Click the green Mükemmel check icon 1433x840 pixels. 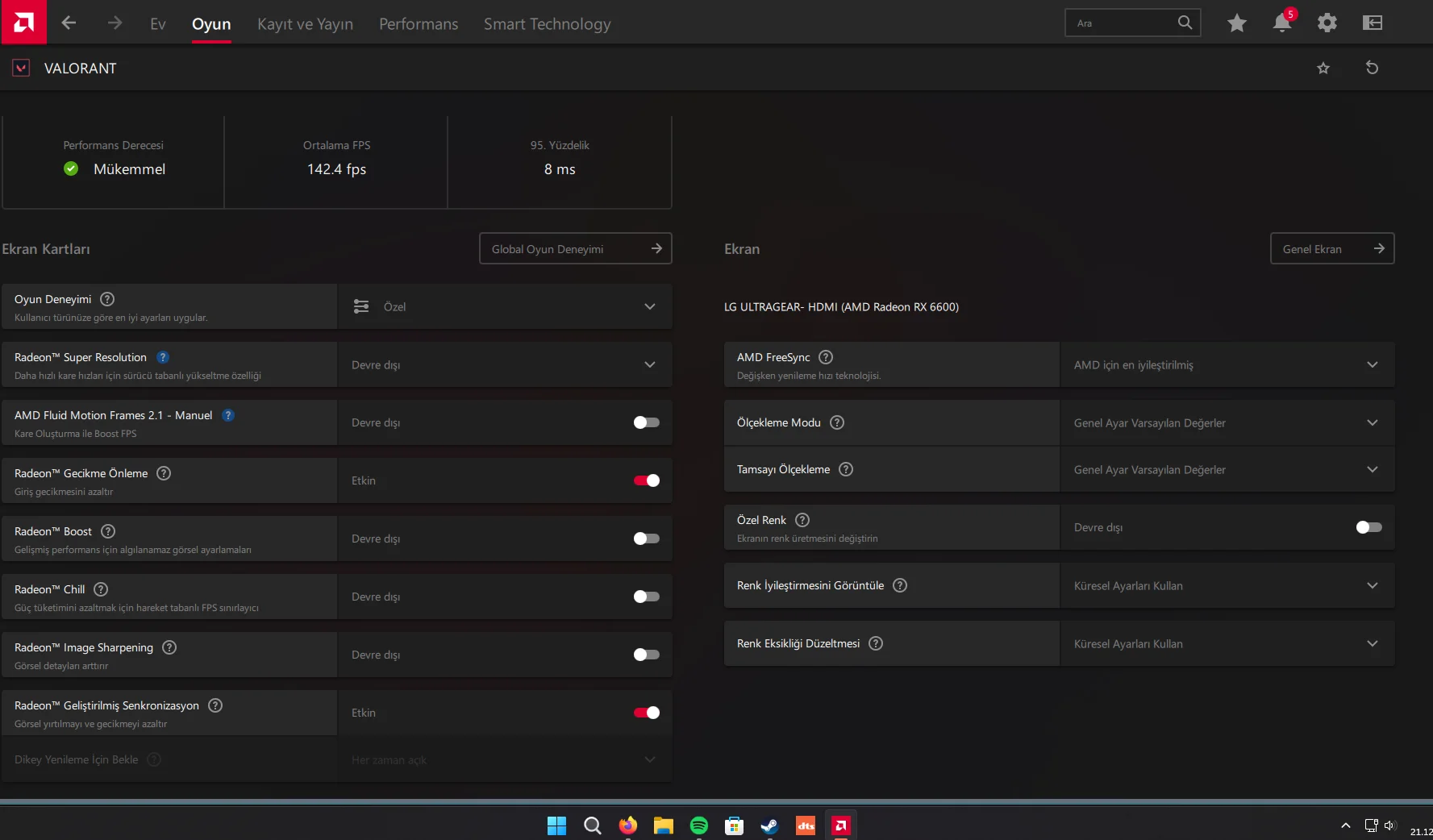coord(71,168)
